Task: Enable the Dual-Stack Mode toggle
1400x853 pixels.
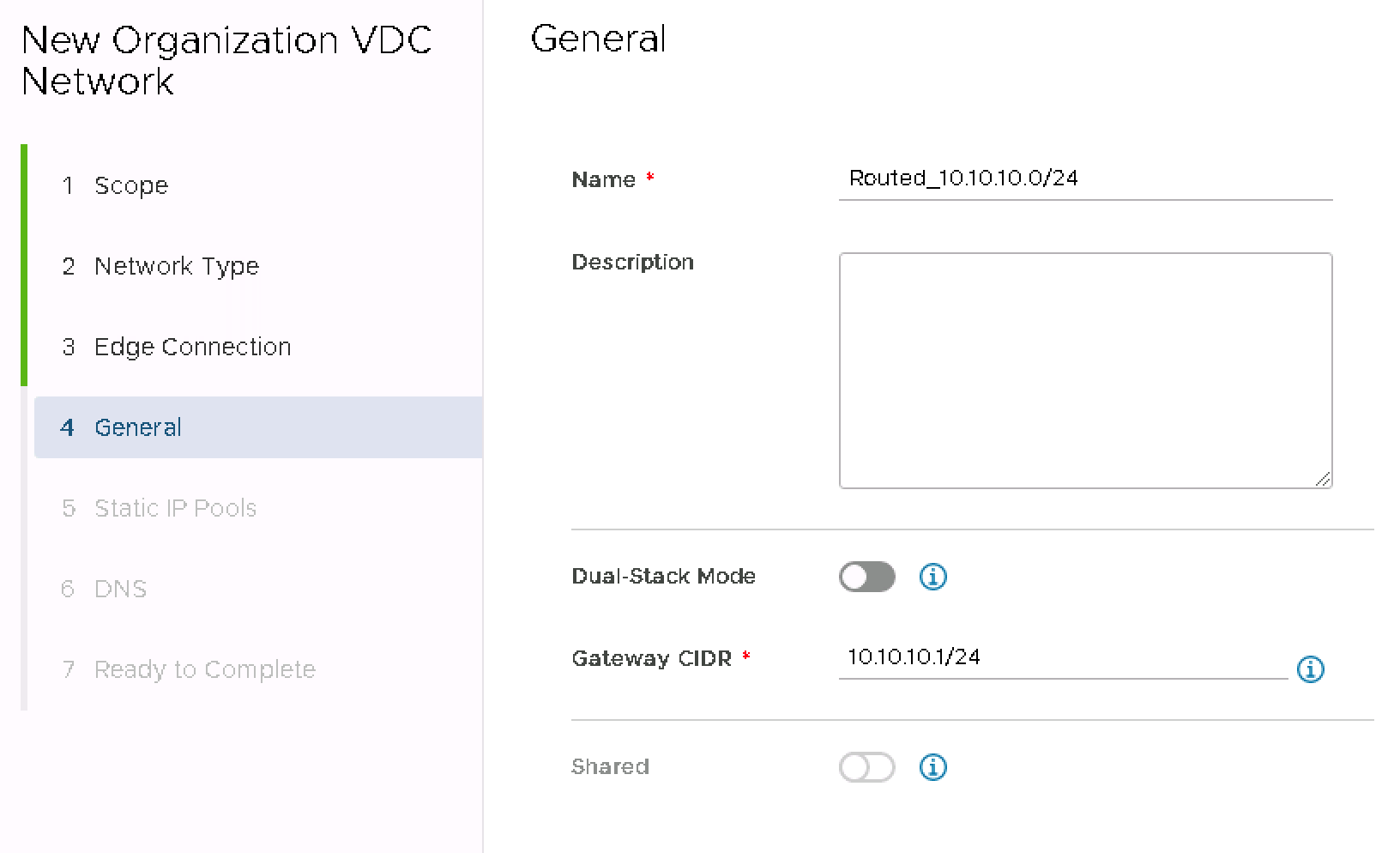Action: pyautogui.click(x=866, y=577)
